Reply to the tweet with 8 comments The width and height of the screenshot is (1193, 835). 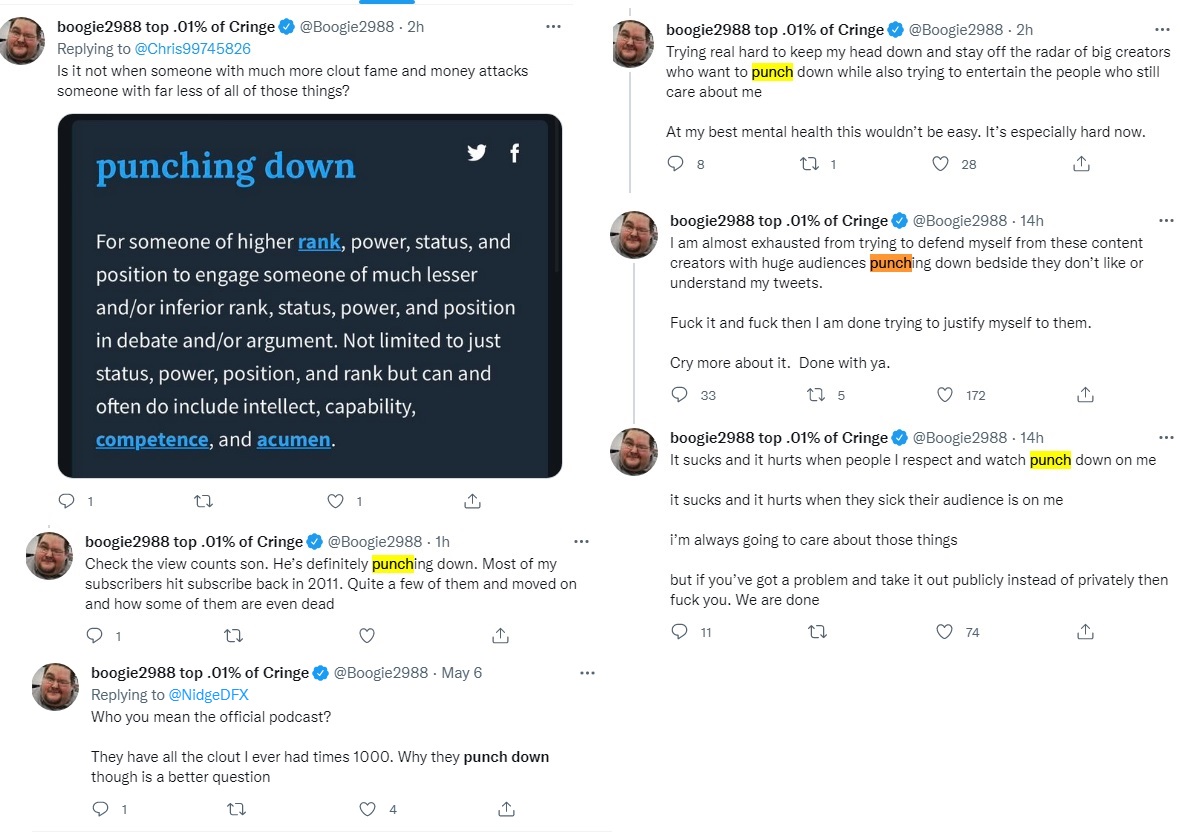point(676,164)
